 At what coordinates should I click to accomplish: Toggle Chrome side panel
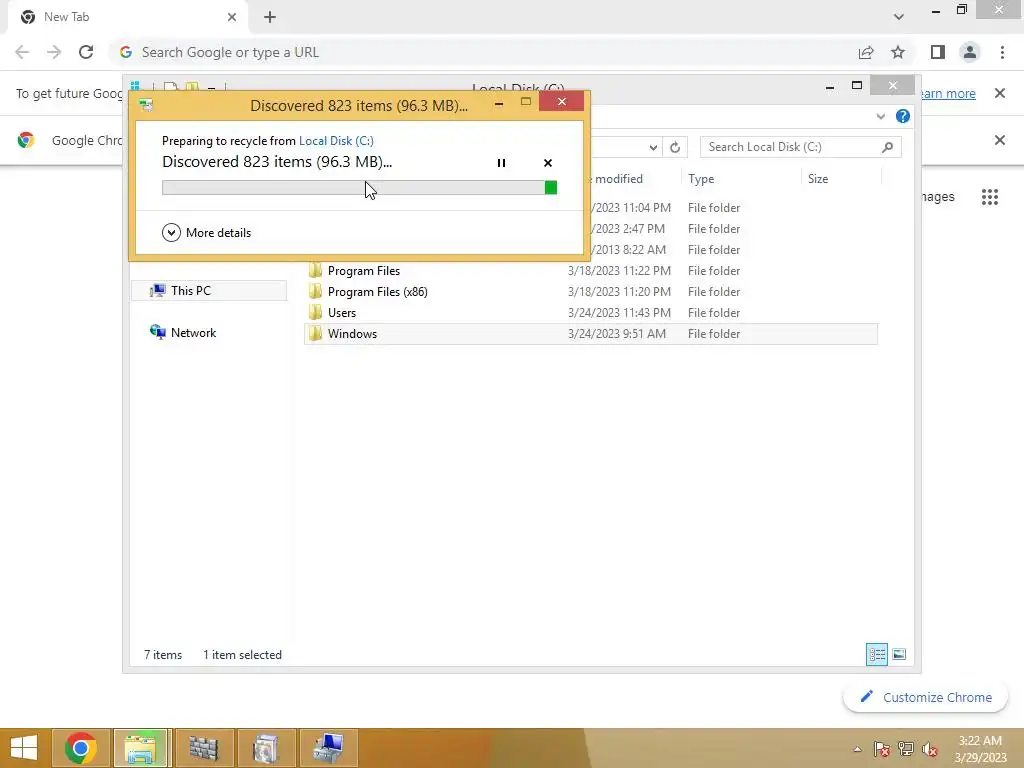938,52
